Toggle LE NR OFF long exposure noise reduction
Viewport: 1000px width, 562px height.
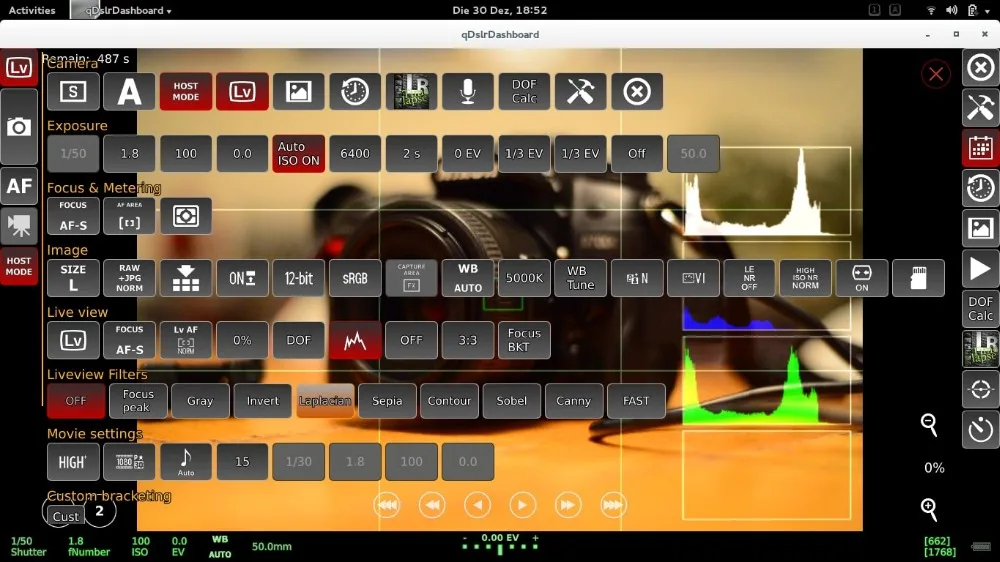click(x=749, y=278)
